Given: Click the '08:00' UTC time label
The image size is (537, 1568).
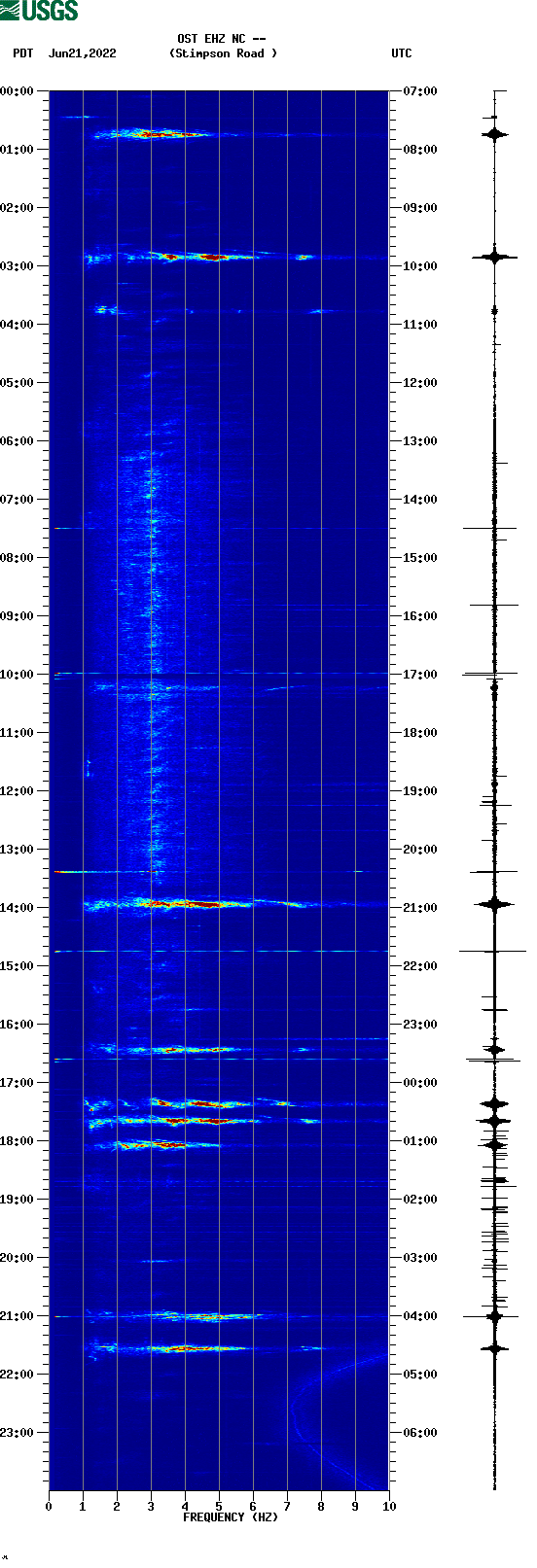Looking at the screenshot, I should point(420,149).
